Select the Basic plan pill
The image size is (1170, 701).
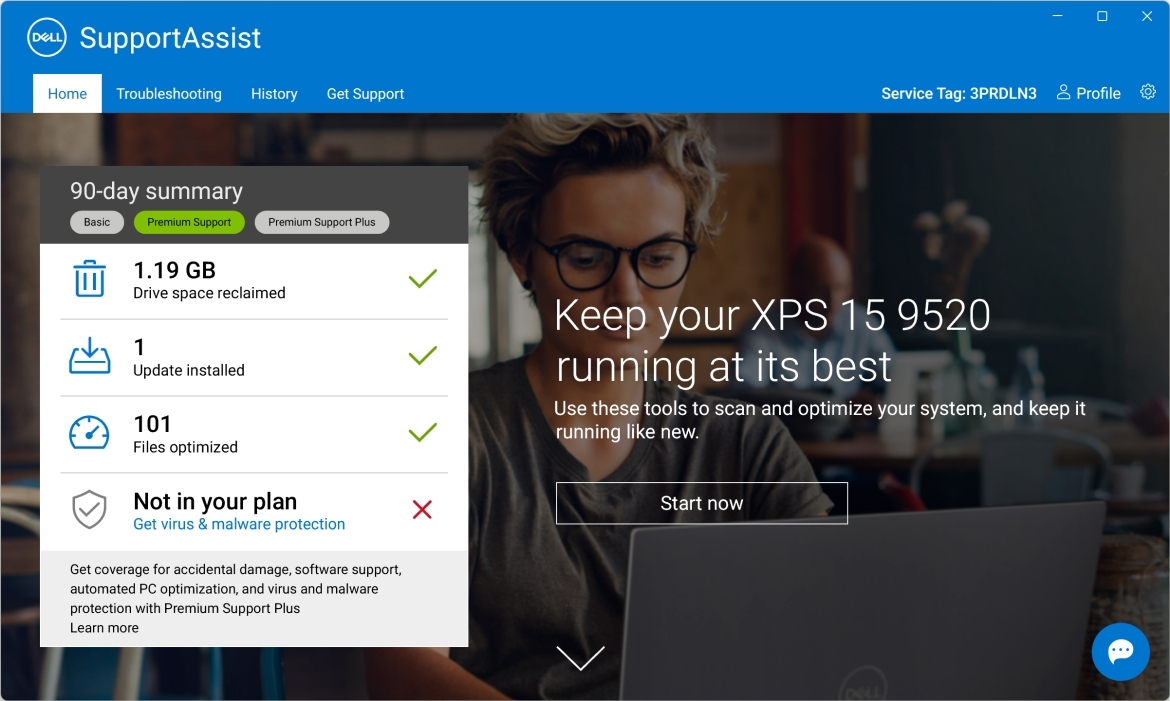click(x=97, y=222)
